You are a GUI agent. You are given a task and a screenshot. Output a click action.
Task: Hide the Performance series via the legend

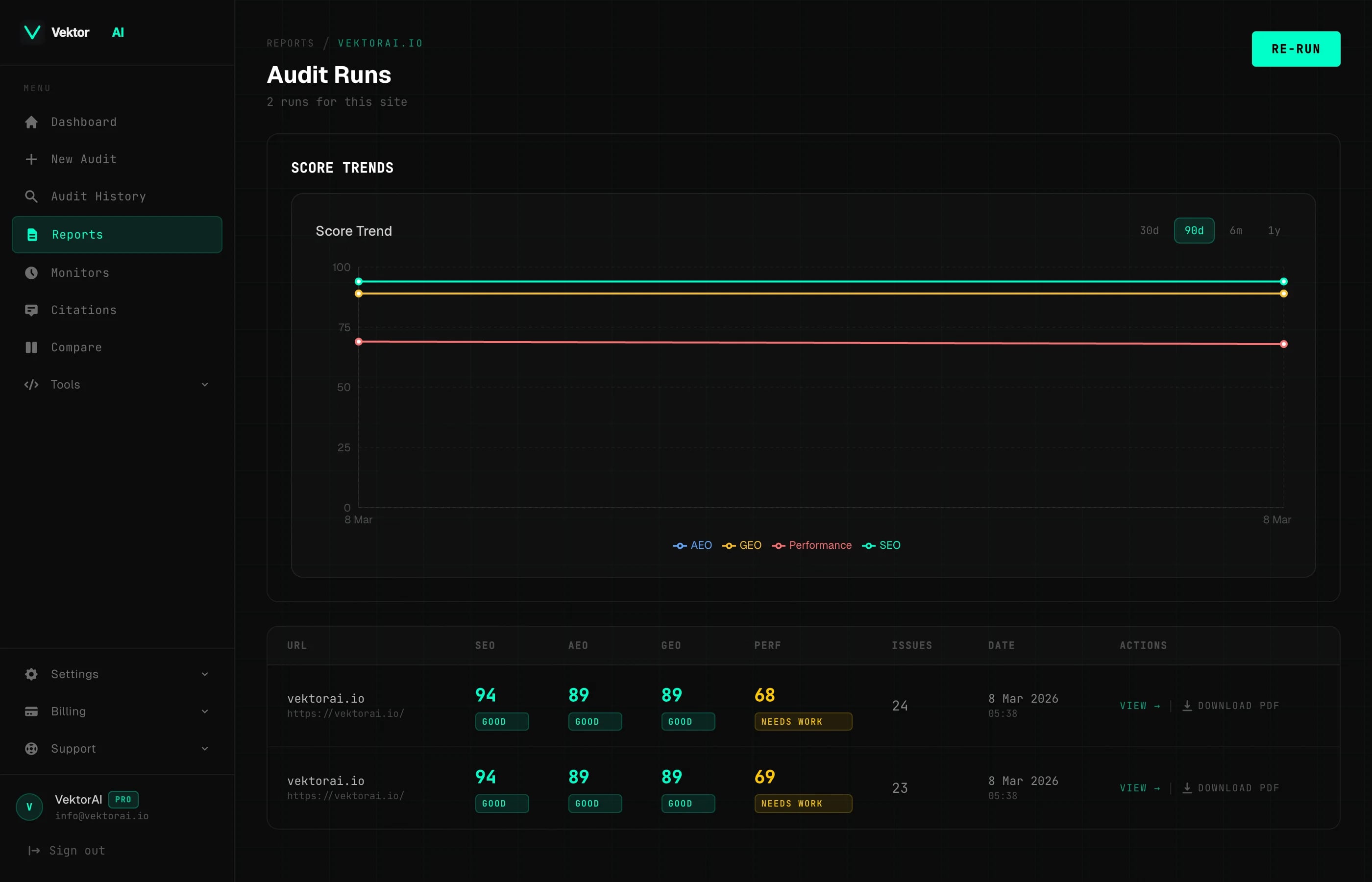coord(811,545)
